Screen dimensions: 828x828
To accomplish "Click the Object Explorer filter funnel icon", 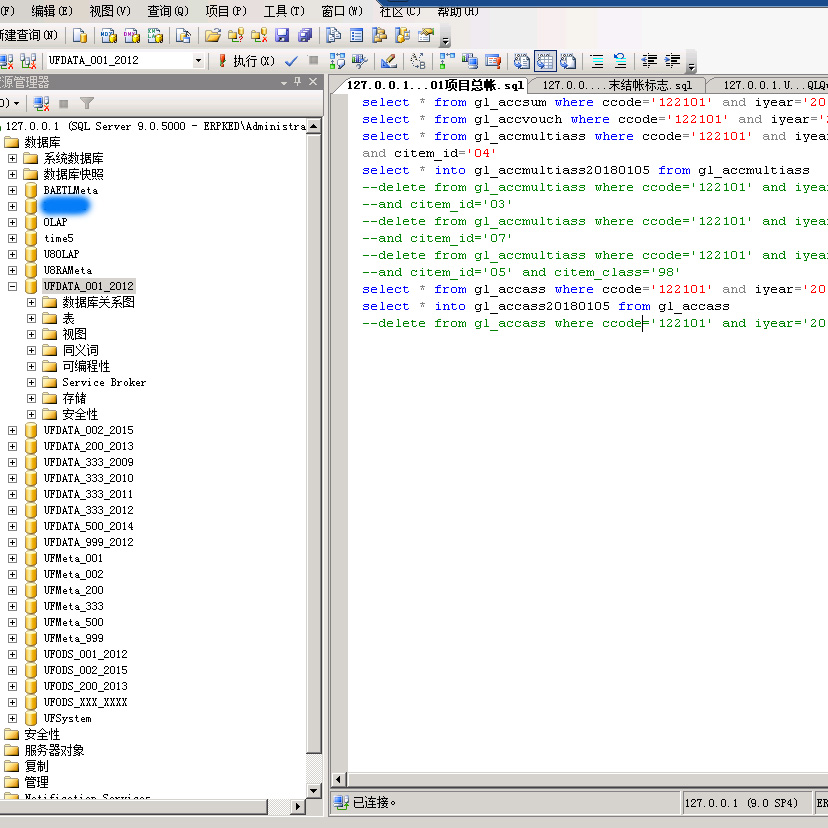I will 87,103.
